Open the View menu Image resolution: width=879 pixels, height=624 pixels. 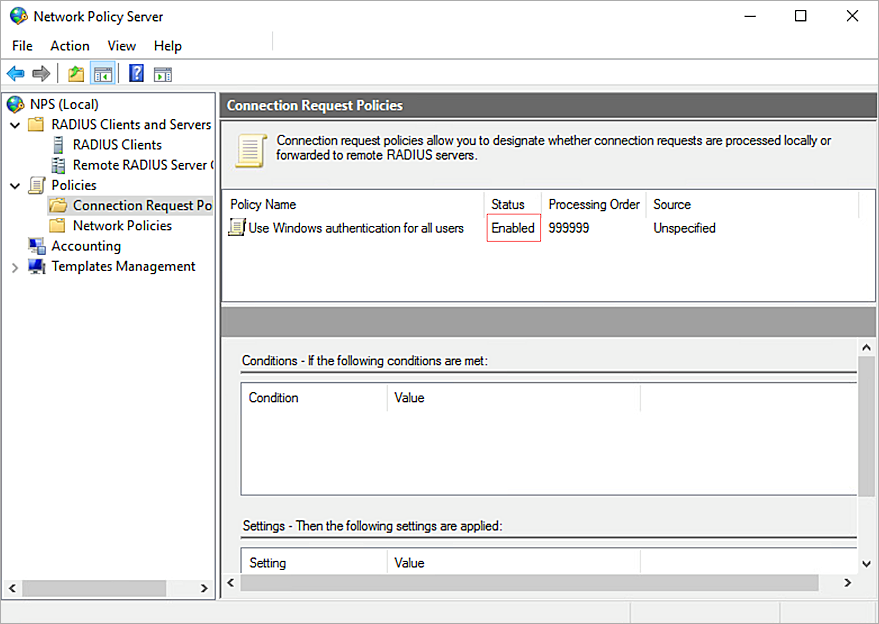pos(121,46)
